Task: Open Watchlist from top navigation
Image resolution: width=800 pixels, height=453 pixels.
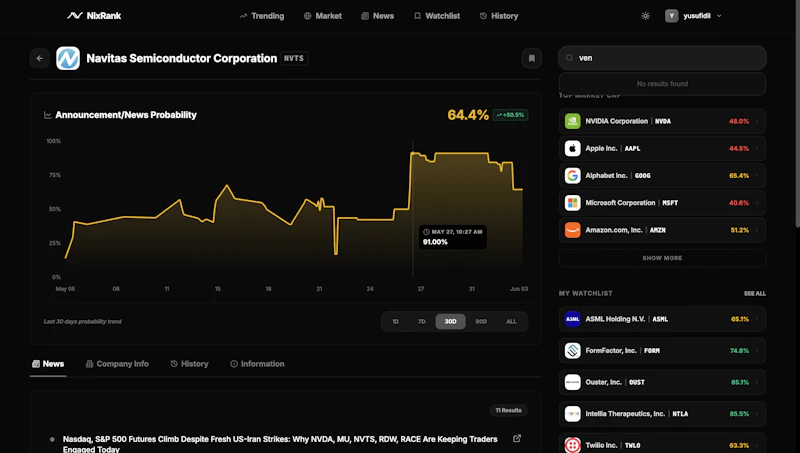Action: click(437, 16)
